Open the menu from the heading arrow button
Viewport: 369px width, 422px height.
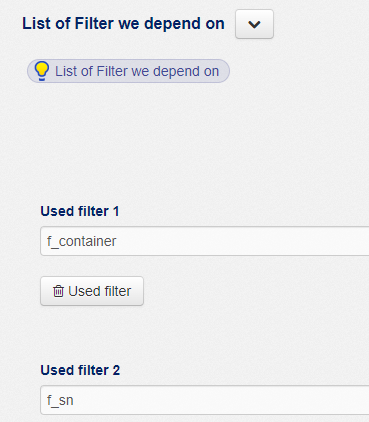coord(254,24)
